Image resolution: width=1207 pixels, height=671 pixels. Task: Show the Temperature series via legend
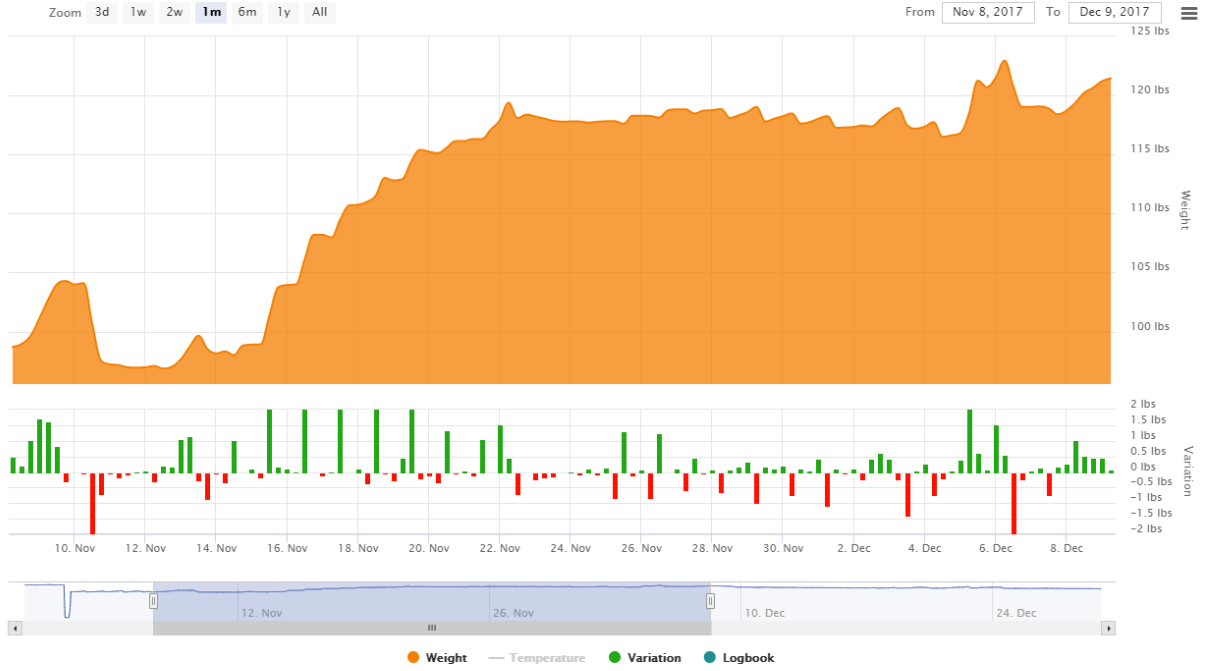547,658
